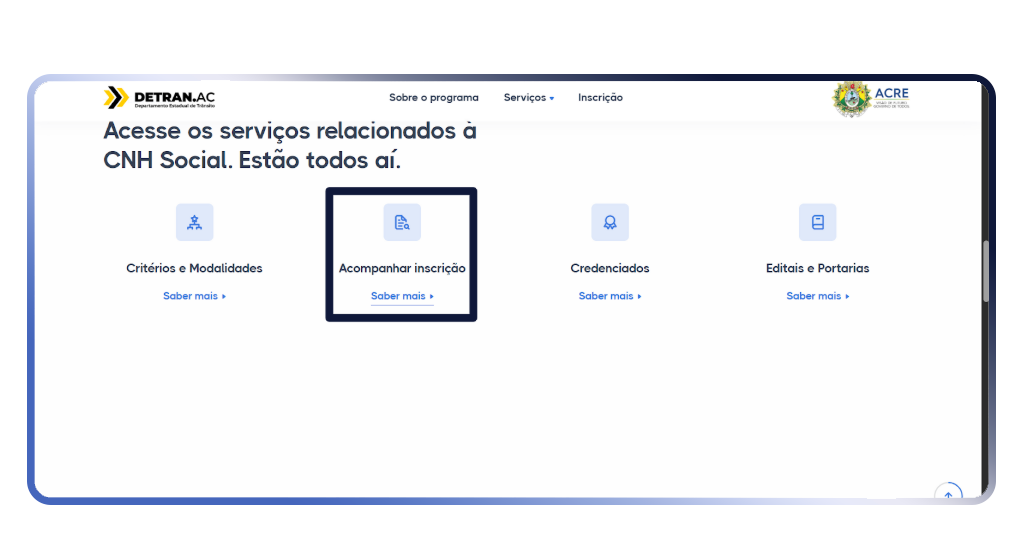Click the Acompanhar inscrição document search icon
The width and height of the screenshot is (1024, 536).
pos(402,222)
